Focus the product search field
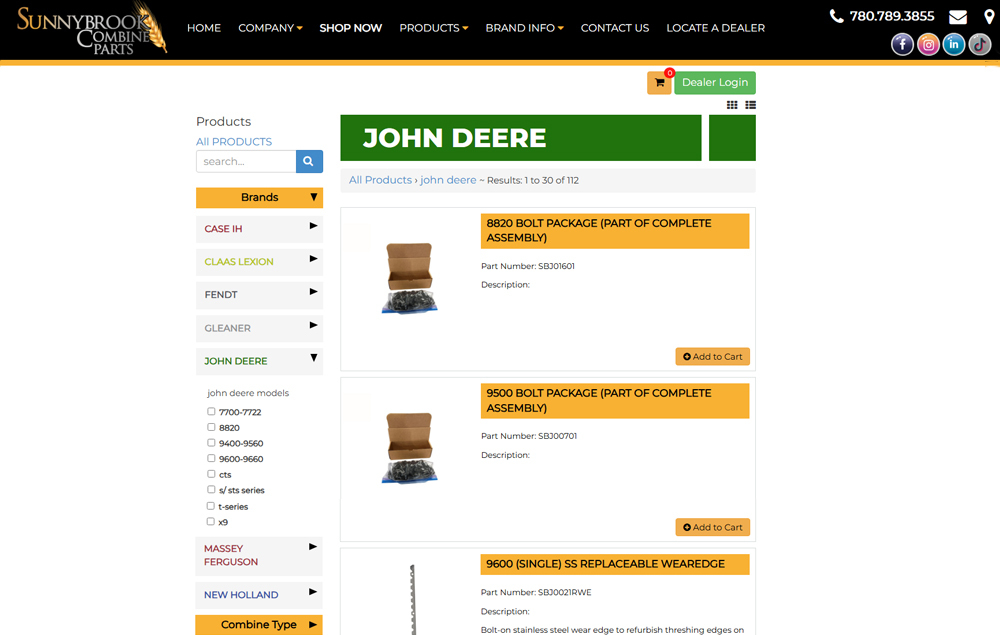Viewport: 1000px width, 635px height. pos(246,161)
